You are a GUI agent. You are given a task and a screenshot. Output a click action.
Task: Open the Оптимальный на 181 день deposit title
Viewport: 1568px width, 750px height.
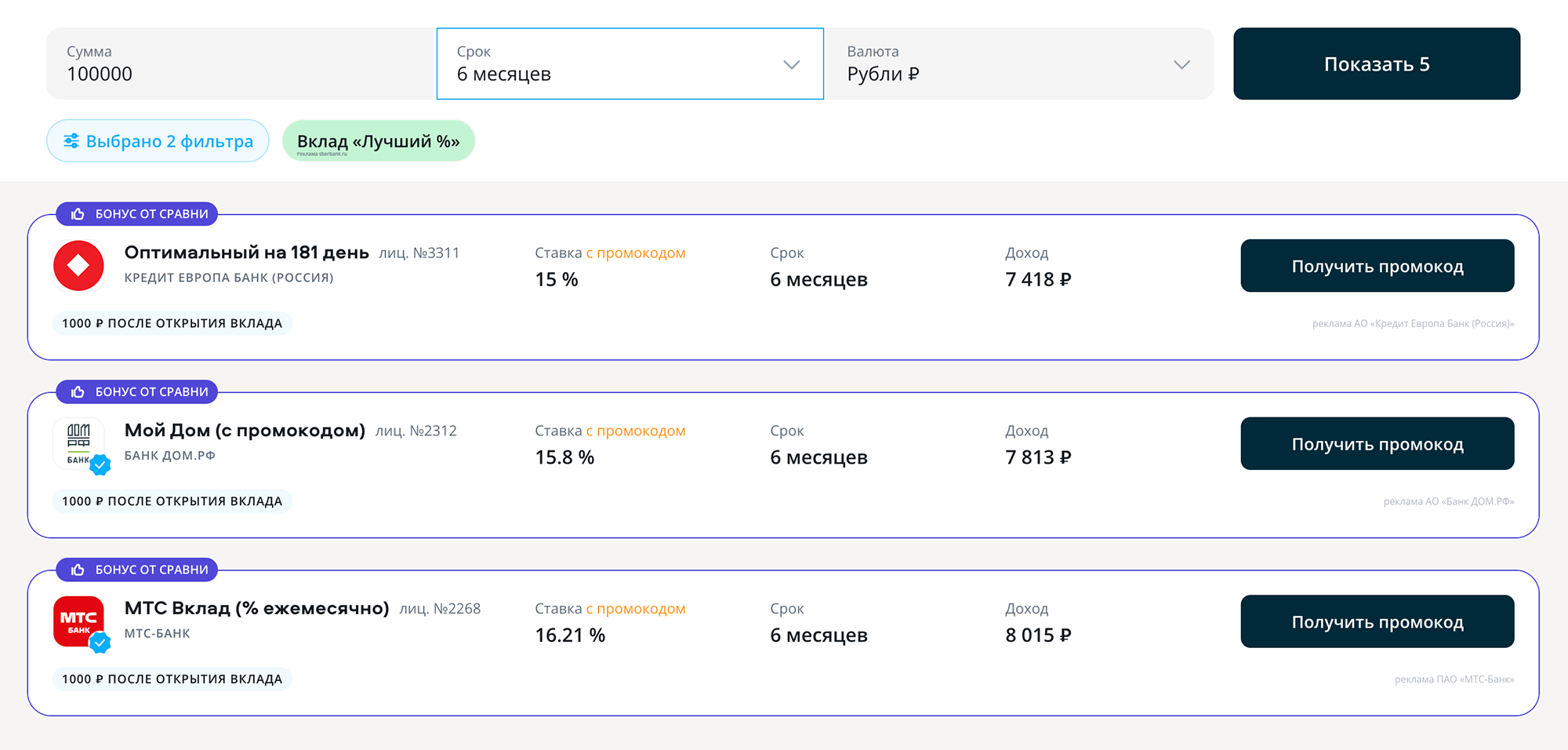[x=246, y=253]
